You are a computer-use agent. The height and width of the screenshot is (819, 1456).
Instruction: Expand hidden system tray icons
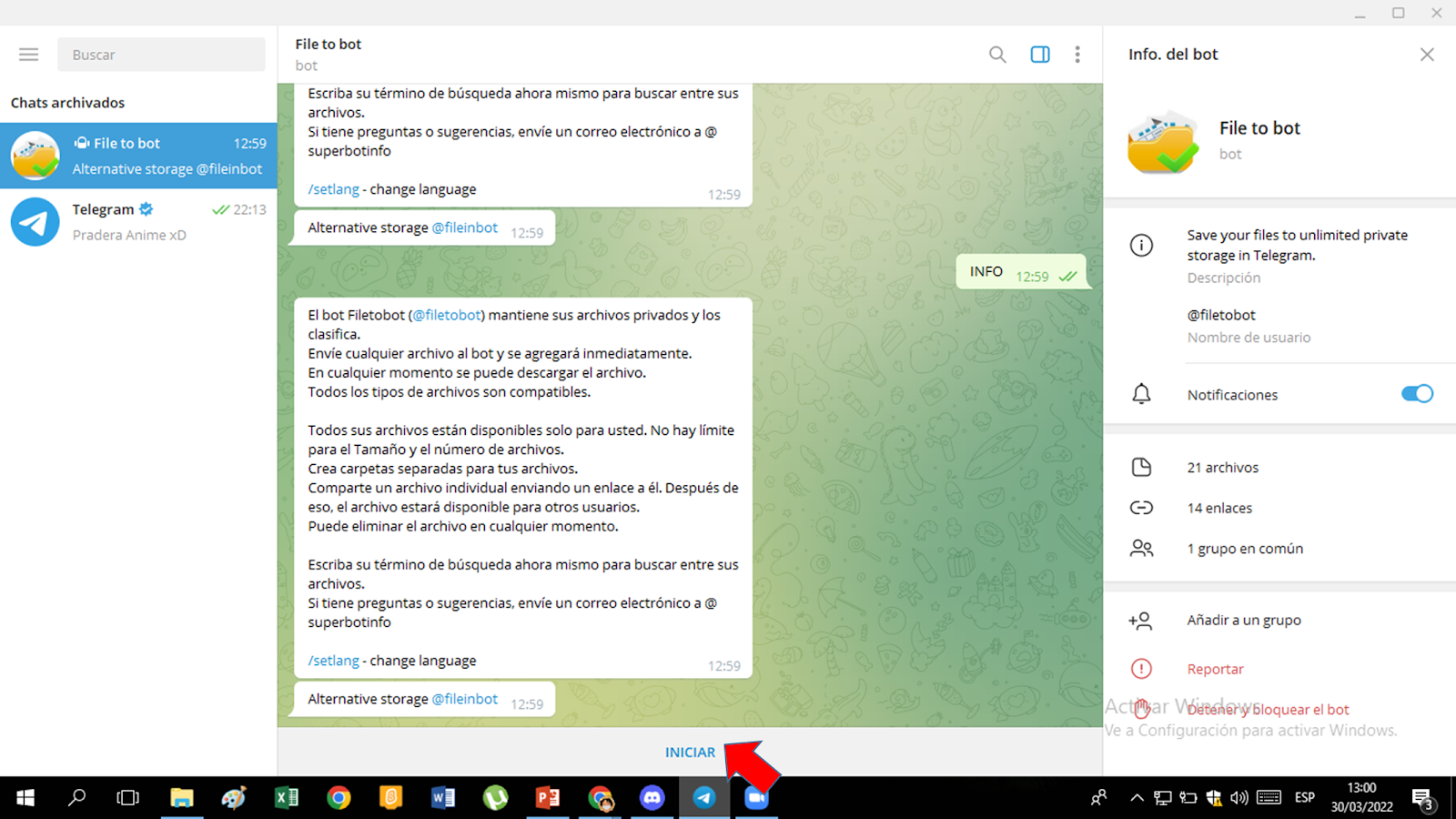point(1137,798)
